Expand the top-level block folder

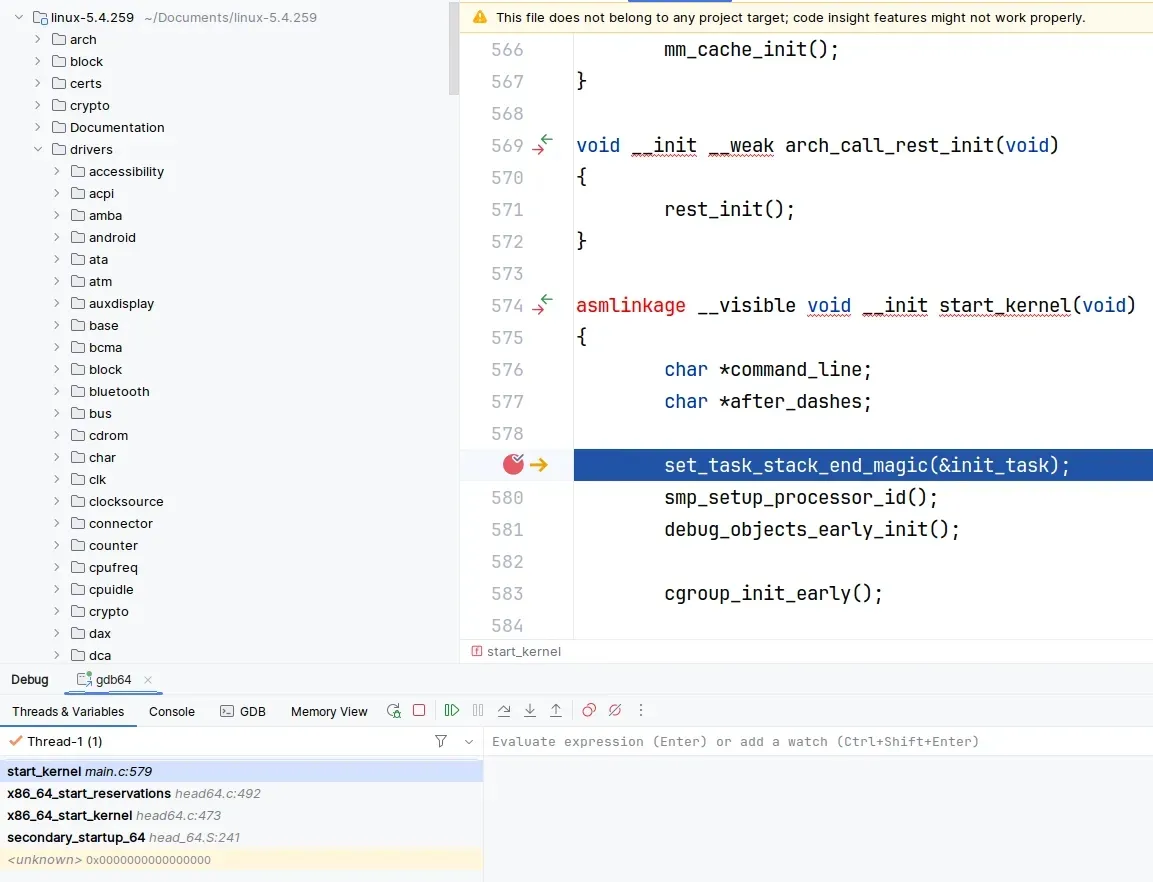pyautogui.click(x=38, y=61)
